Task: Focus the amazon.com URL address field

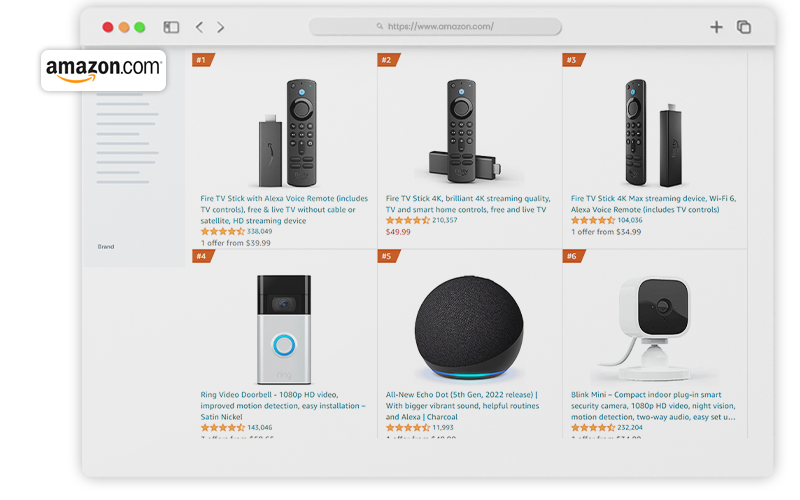Action: [435, 27]
